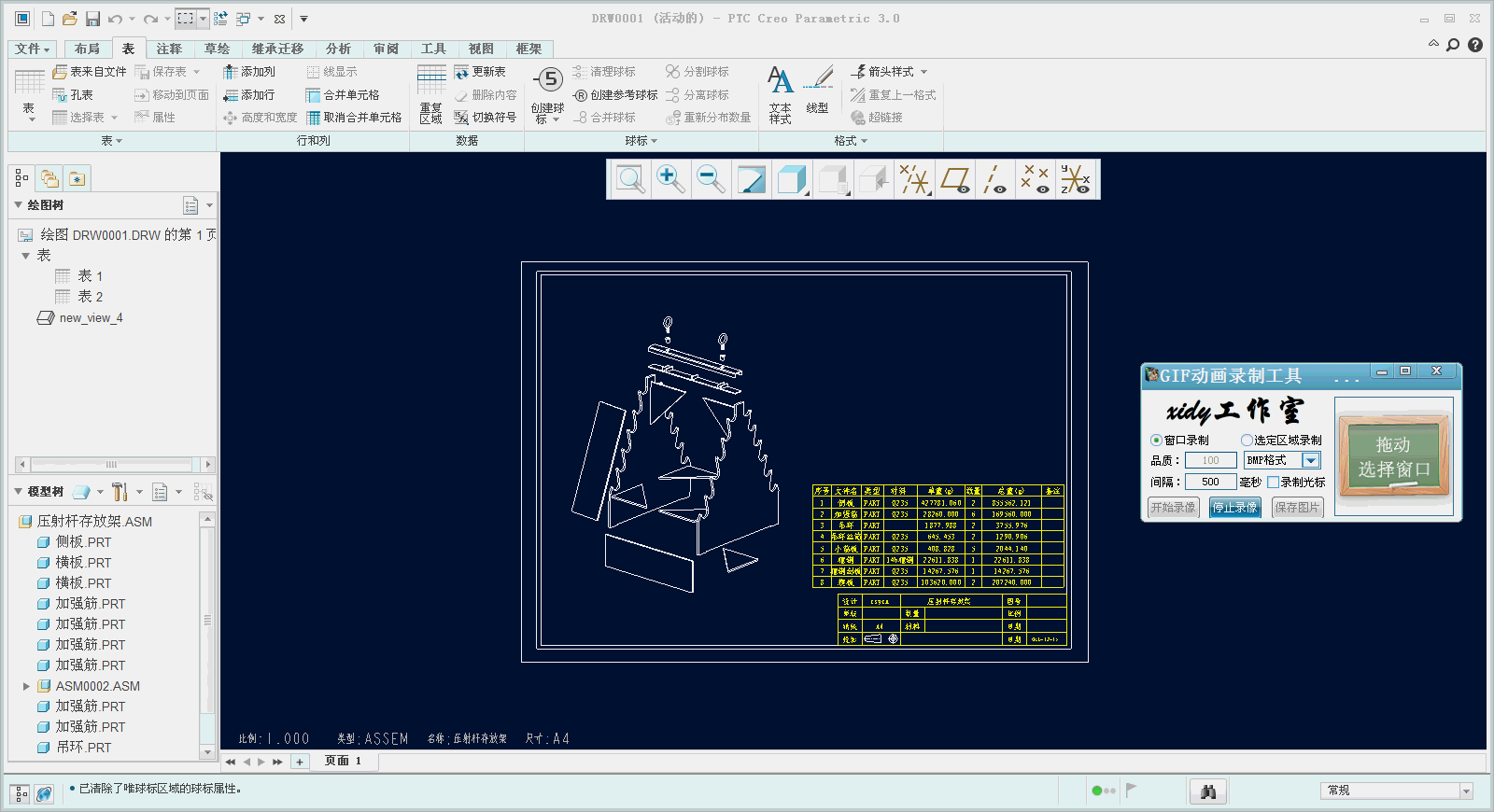The image size is (1494, 812).
Task: Click 取消合并单元格 in the ribbon
Action: tap(353, 118)
